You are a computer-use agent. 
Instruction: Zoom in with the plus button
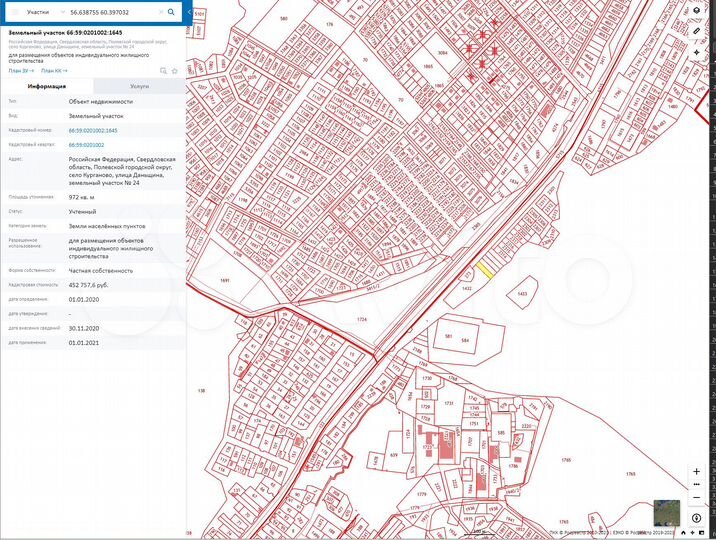coord(696,472)
